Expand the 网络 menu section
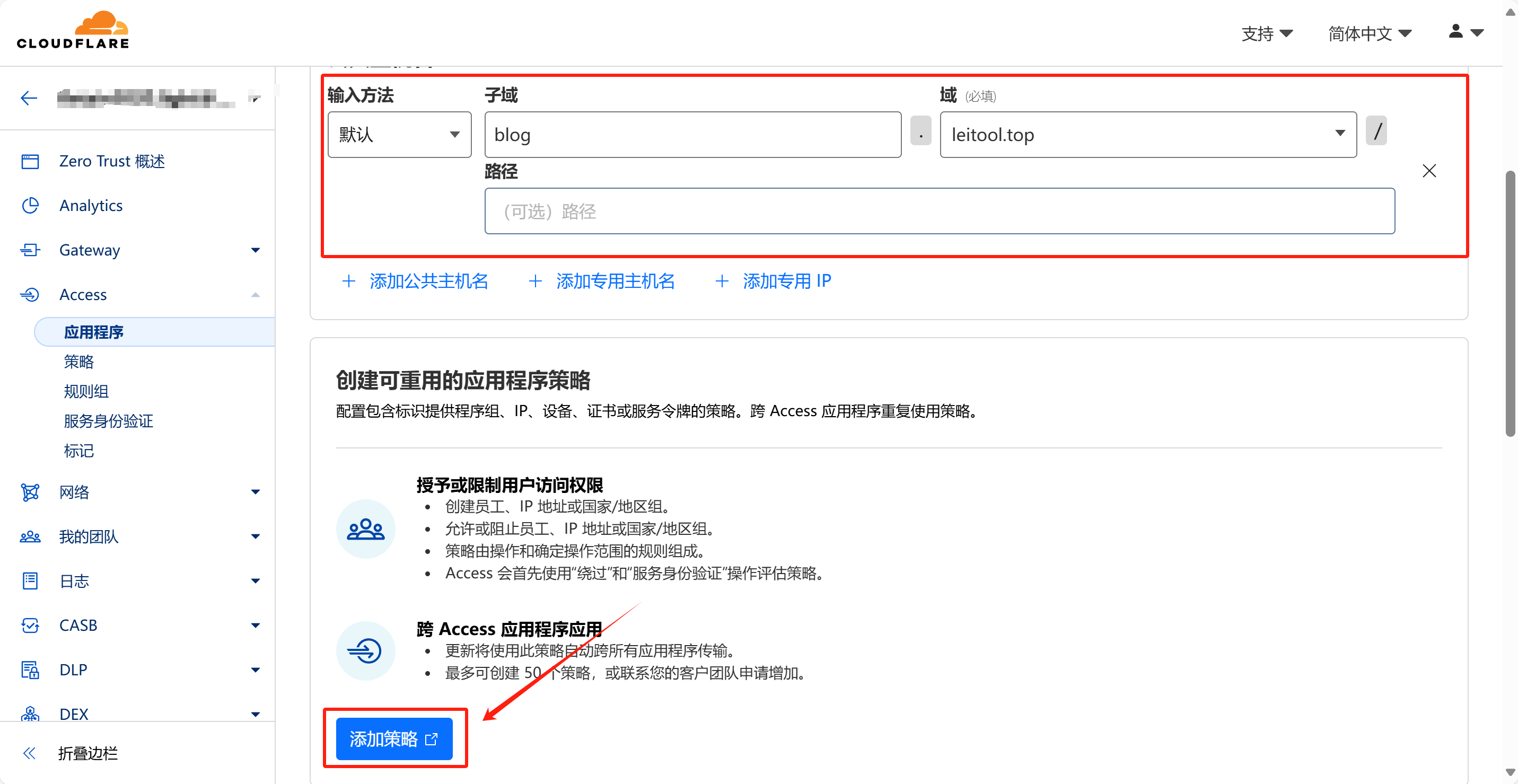 (x=255, y=492)
